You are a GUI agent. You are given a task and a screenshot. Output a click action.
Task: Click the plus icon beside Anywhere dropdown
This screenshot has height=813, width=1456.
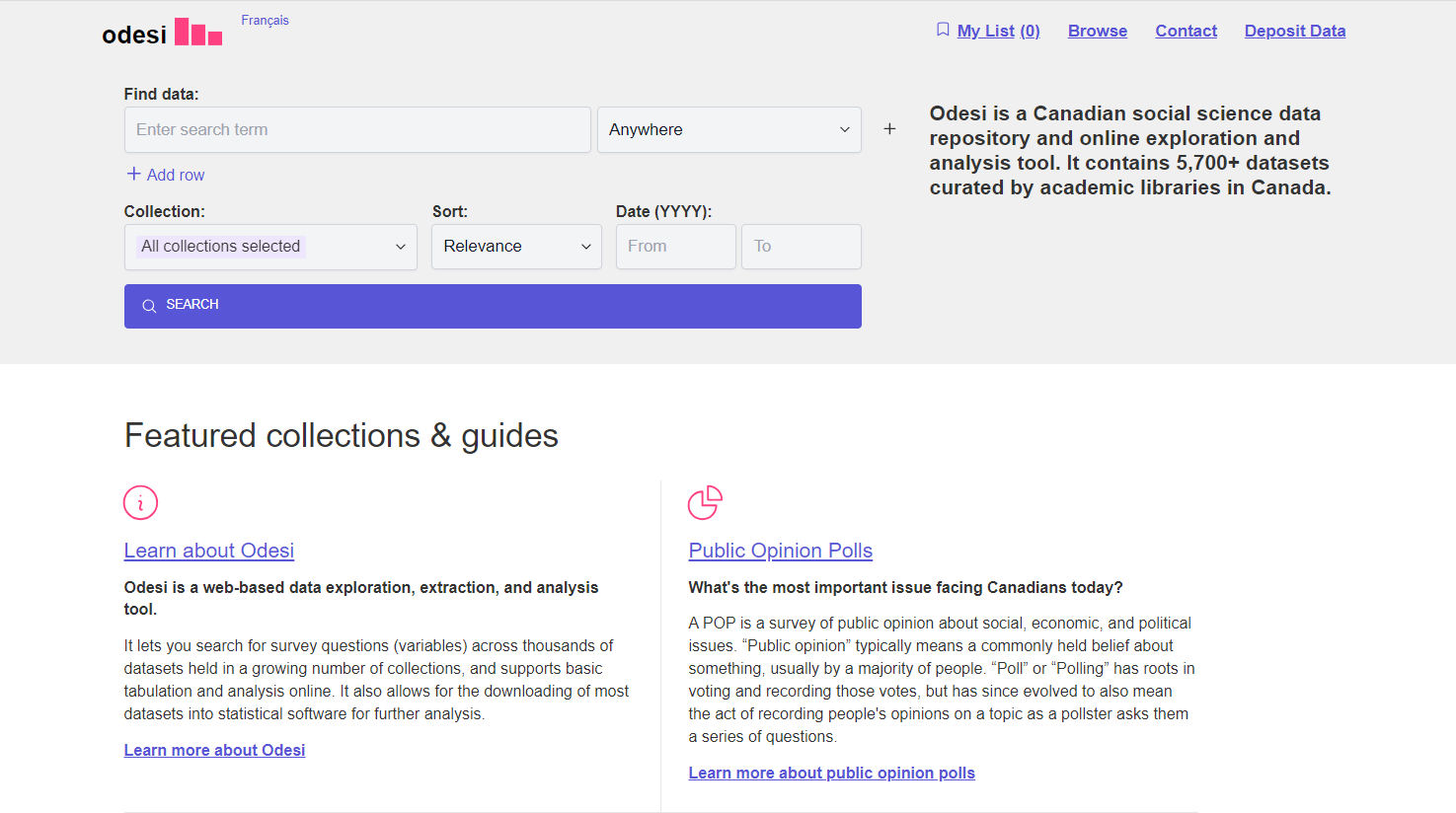[x=889, y=129]
